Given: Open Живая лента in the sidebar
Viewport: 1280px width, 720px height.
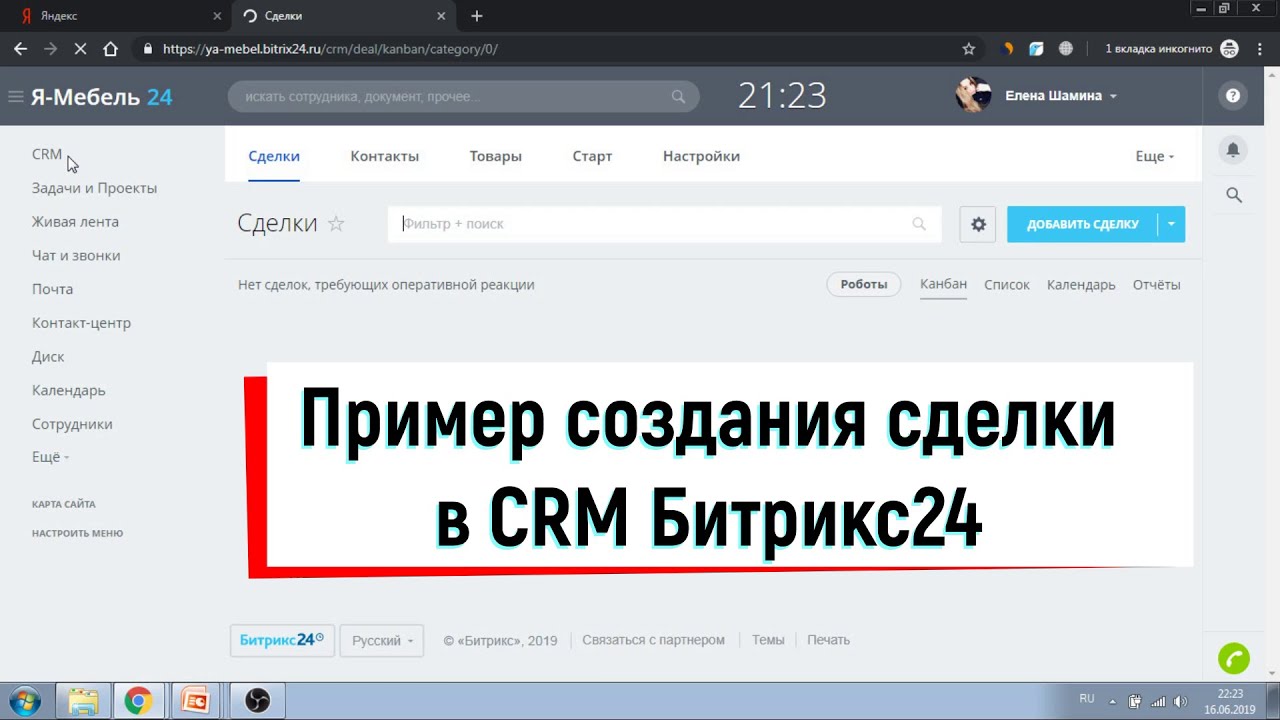Looking at the screenshot, I should 75,222.
